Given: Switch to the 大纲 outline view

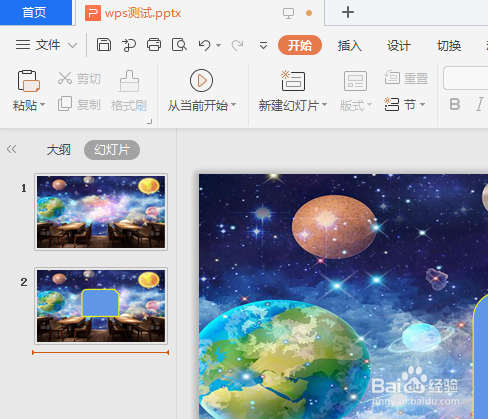Looking at the screenshot, I should click(58, 150).
